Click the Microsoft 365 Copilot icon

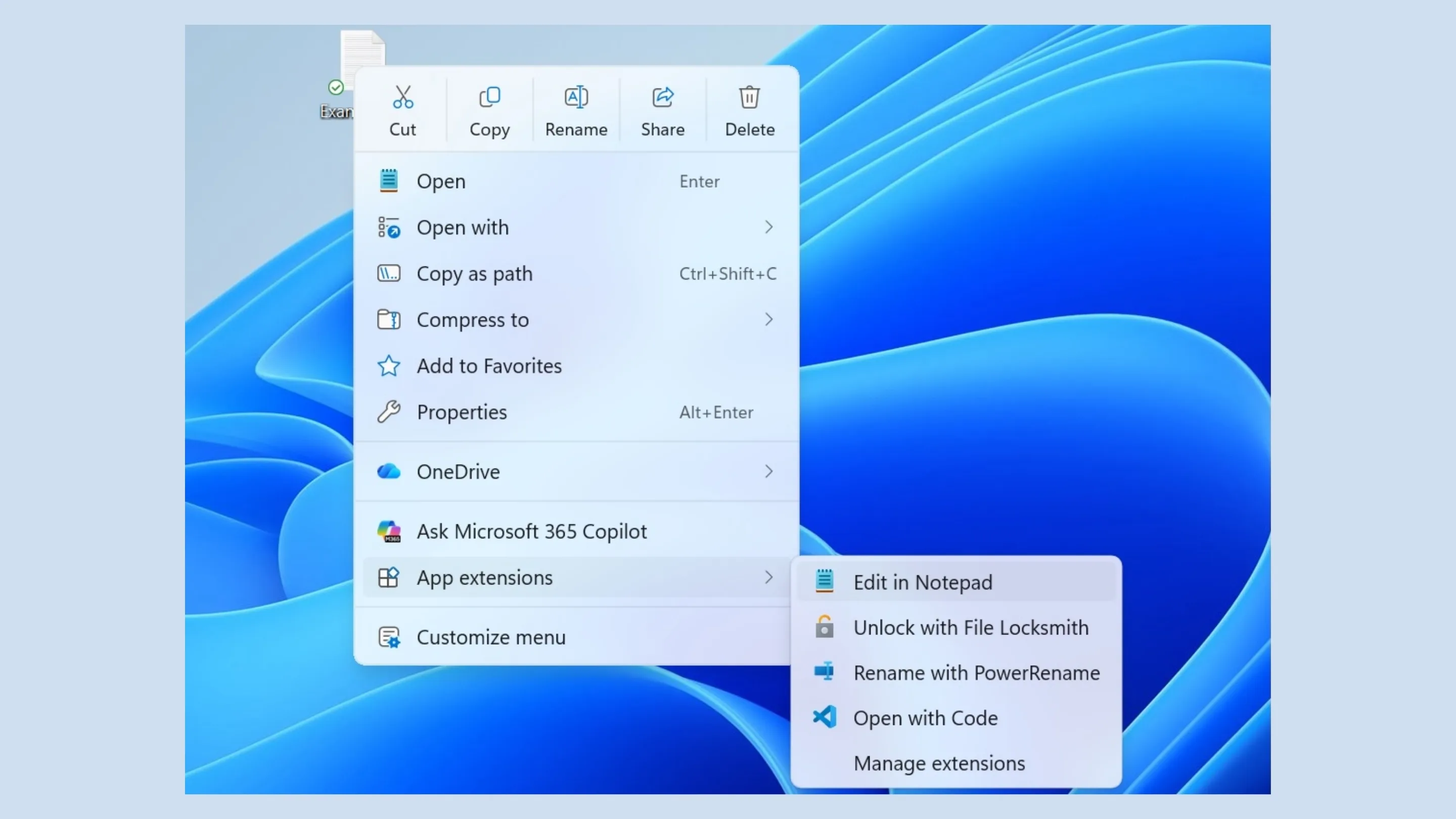click(389, 531)
